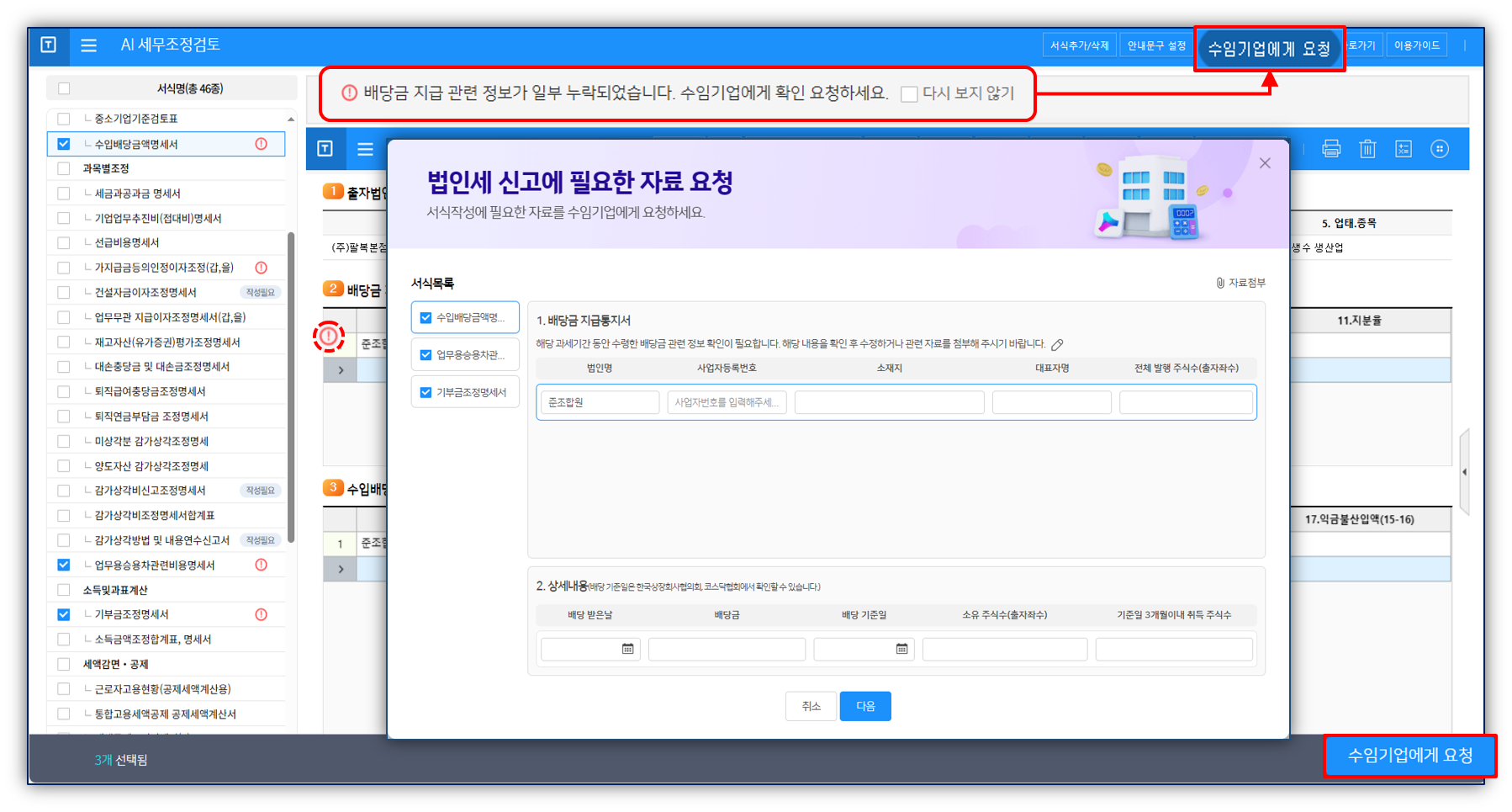Image resolution: width=1512 pixels, height=812 pixels.
Task: Expand the row arrow under 배당금 section
Action: tap(341, 370)
